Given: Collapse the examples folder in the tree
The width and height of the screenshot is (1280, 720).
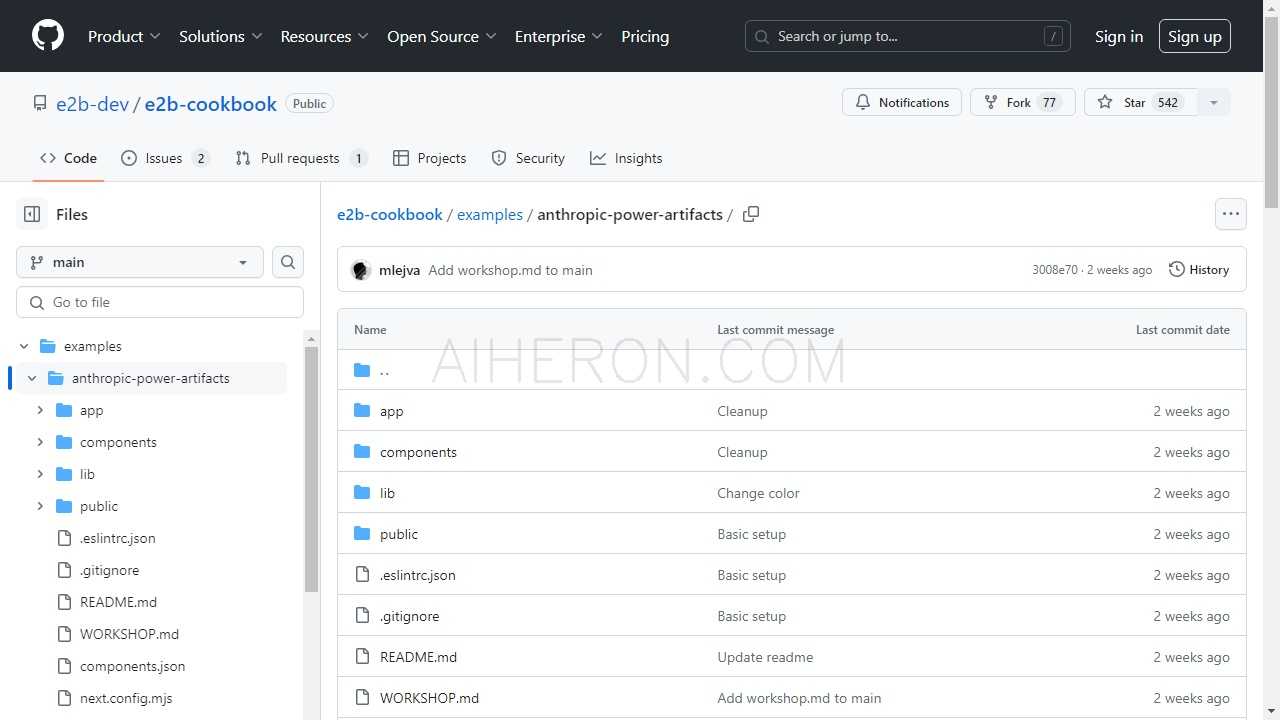Looking at the screenshot, I should 24,346.
